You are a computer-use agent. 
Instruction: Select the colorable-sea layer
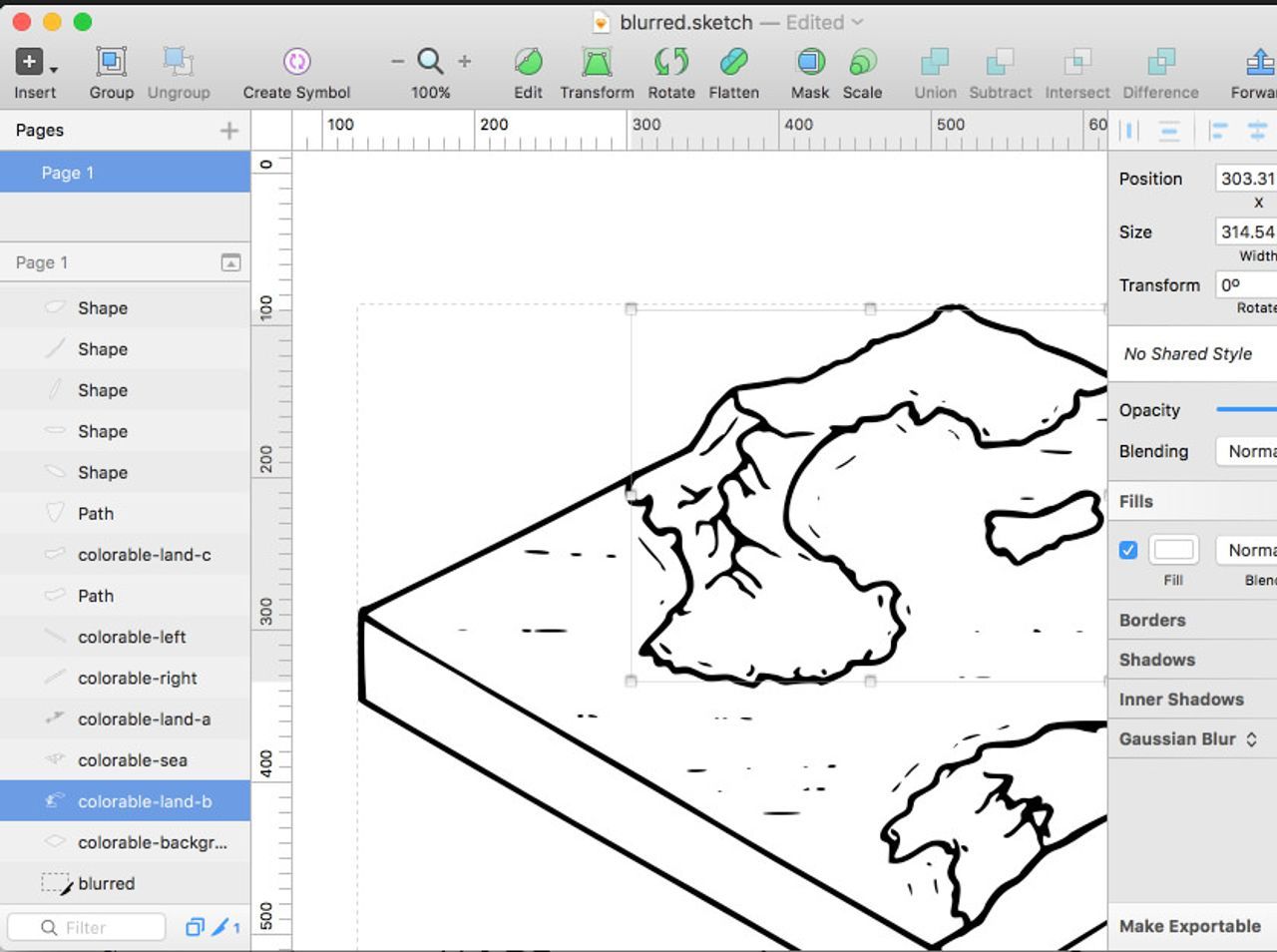[133, 760]
